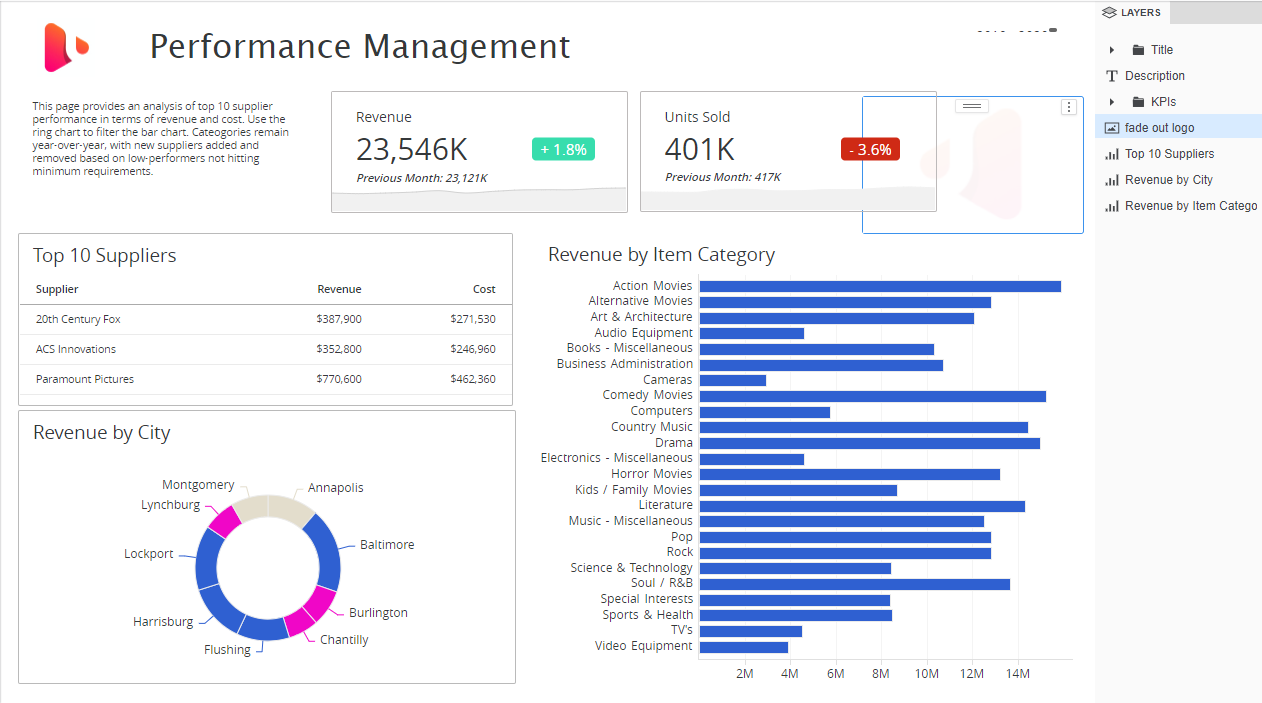
Task: Click the Action Movies bar in chart
Action: point(880,286)
